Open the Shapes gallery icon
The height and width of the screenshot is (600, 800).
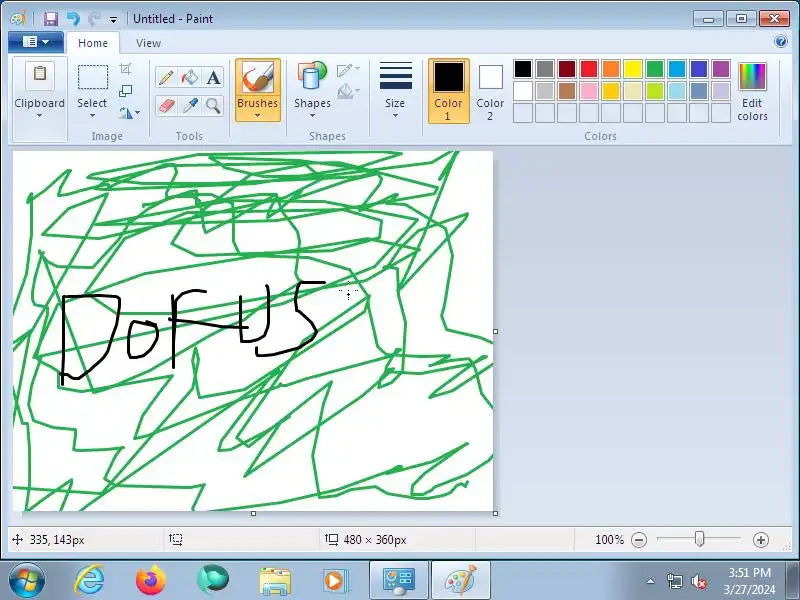tap(312, 77)
